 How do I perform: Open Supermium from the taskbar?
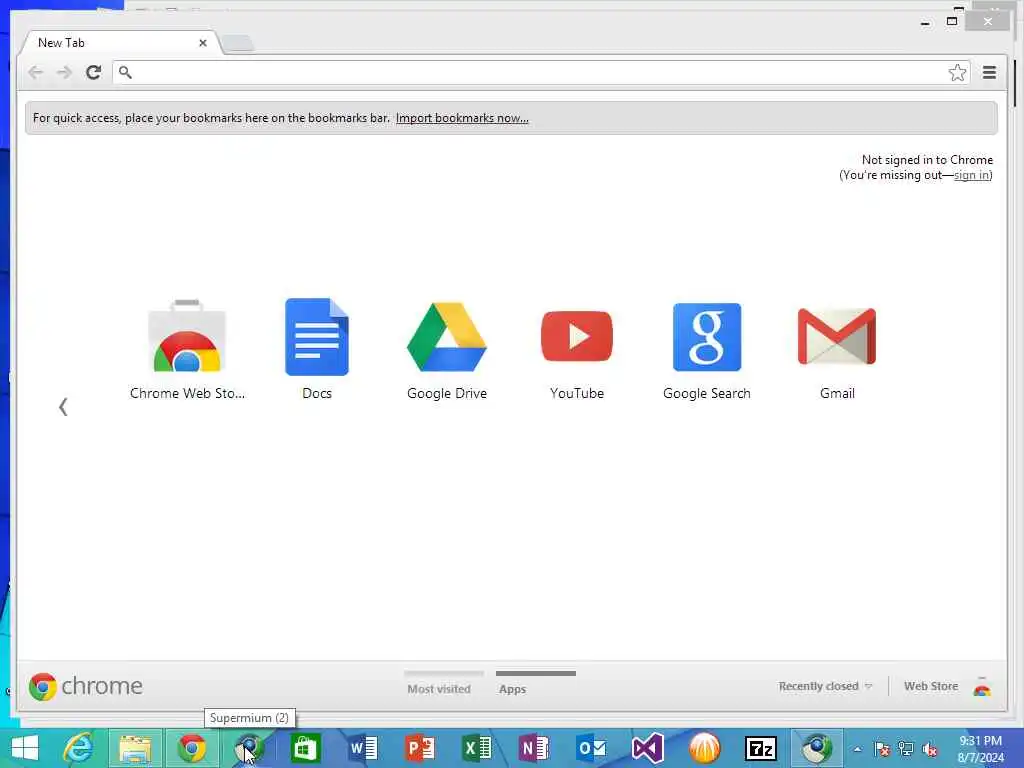tap(249, 748)
